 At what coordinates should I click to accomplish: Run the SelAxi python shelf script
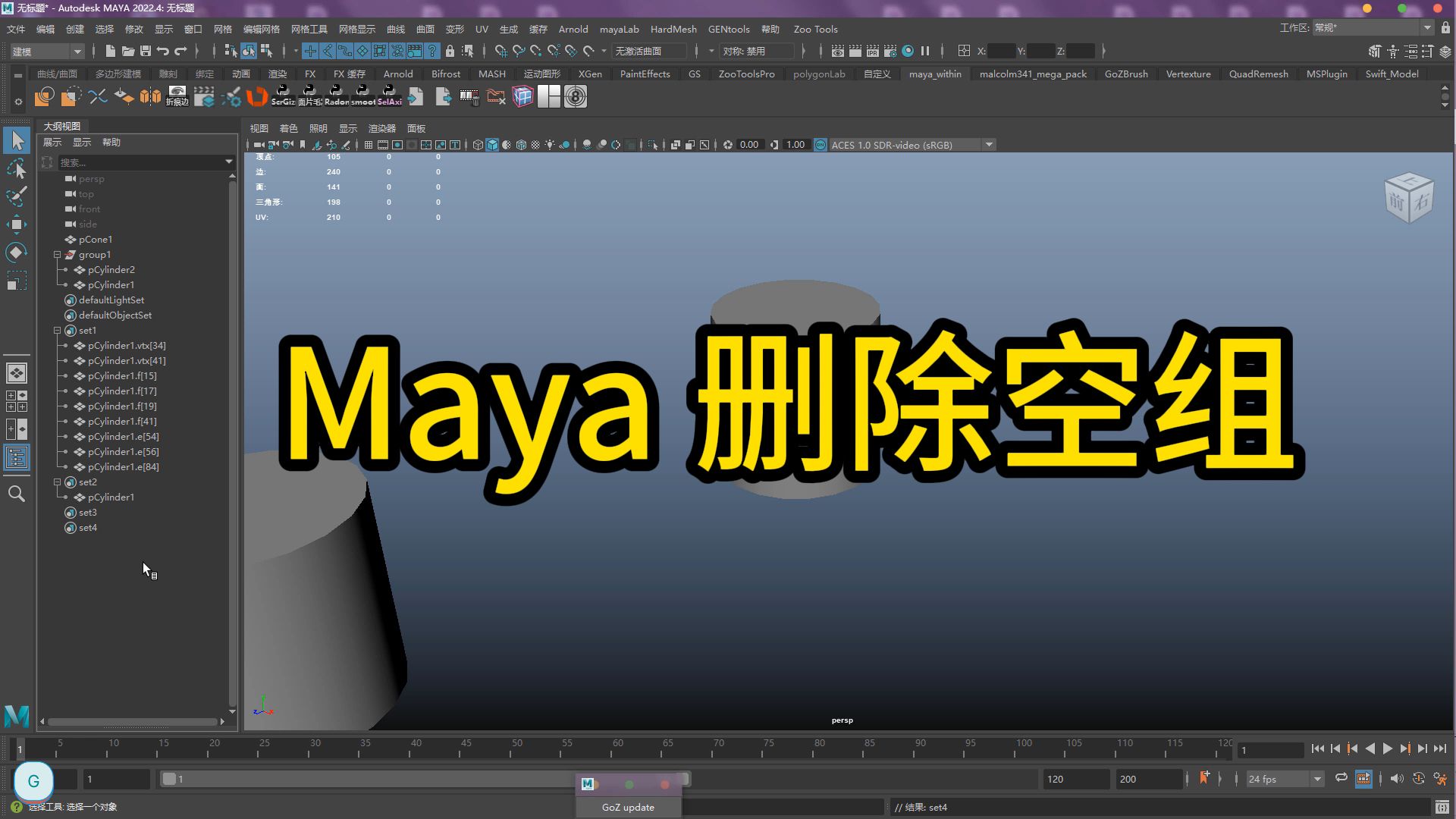pyautogui.click(x=389, y=96)
